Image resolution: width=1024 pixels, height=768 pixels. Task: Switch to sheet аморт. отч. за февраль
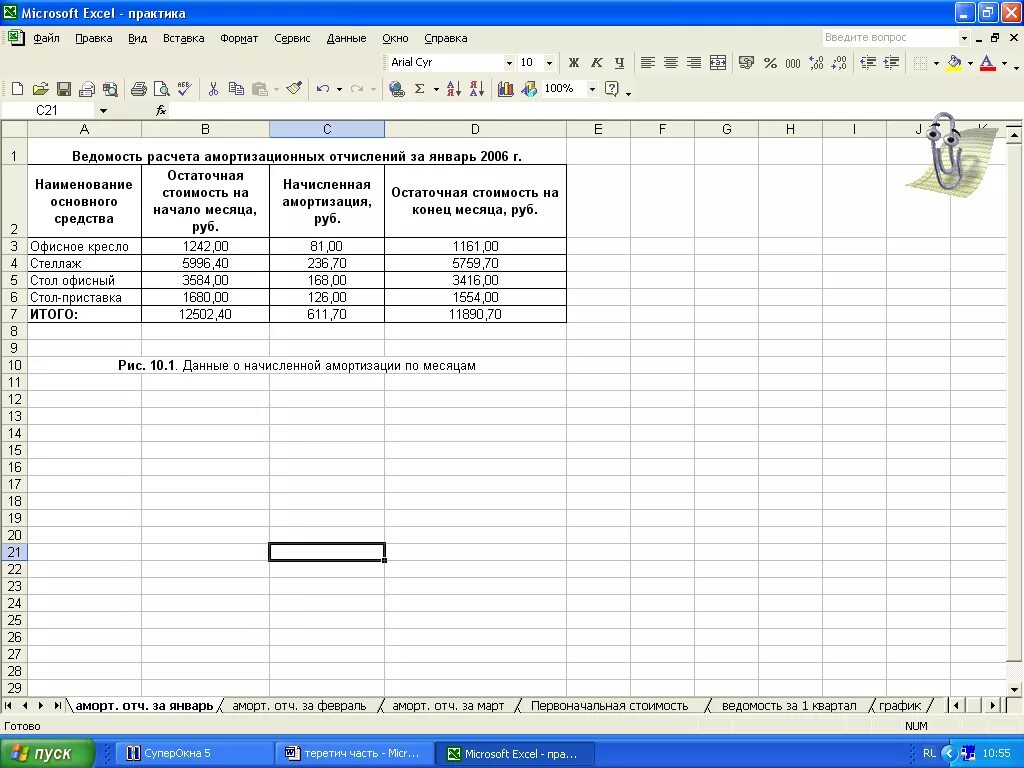300,706
